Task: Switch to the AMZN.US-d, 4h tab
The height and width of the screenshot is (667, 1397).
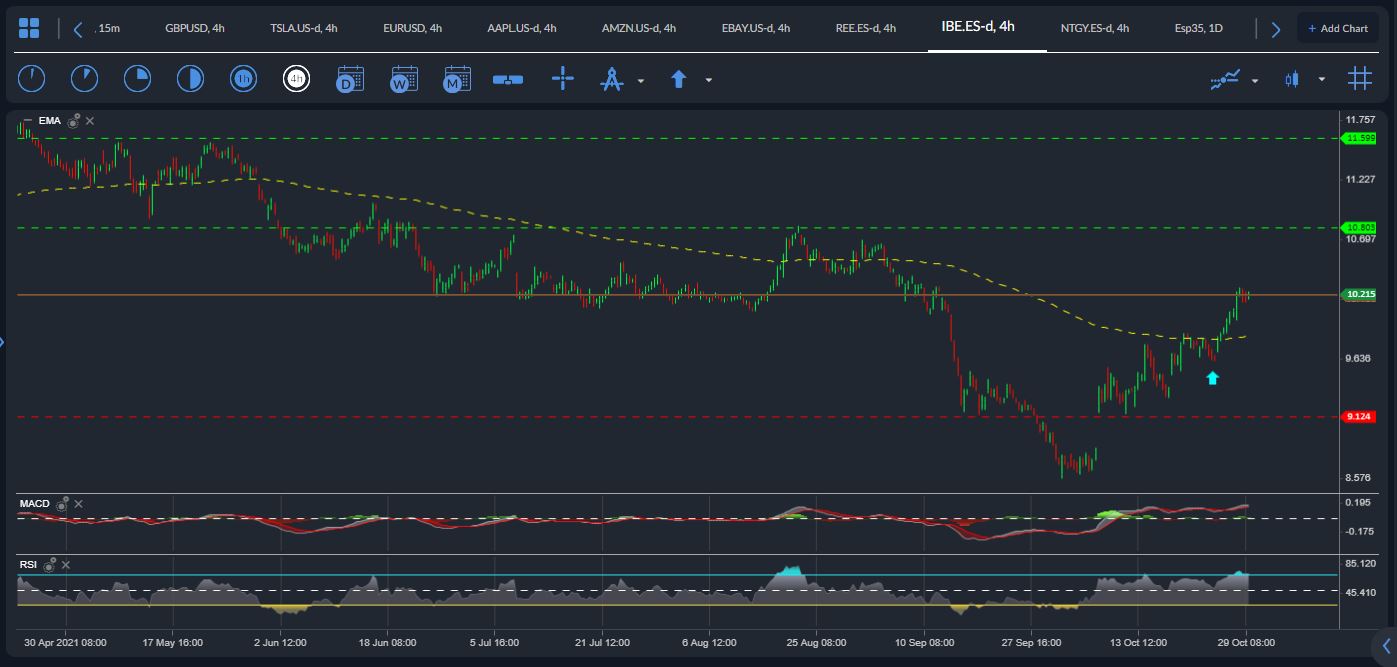Action: (638, 28)
